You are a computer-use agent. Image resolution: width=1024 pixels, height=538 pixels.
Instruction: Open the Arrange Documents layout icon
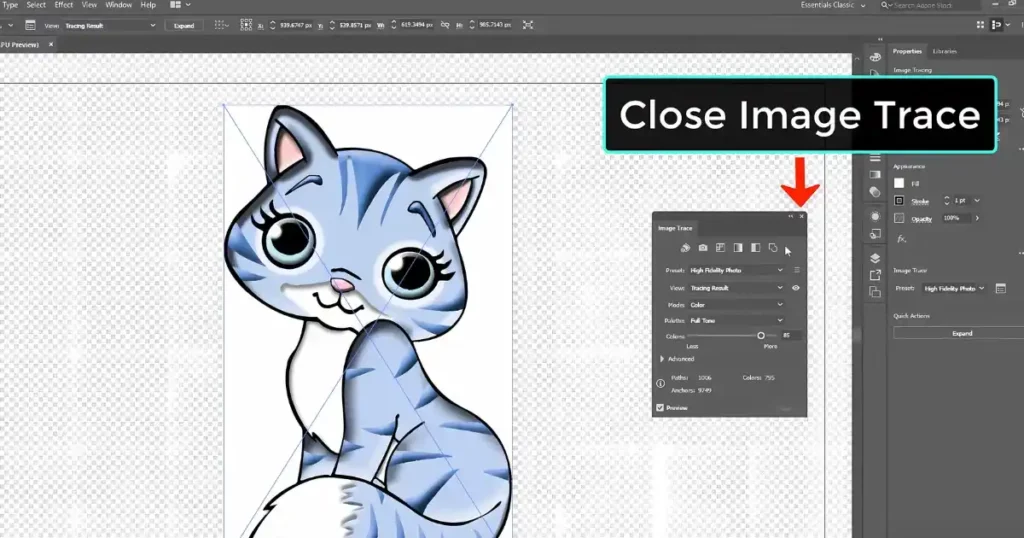[180, 5]
